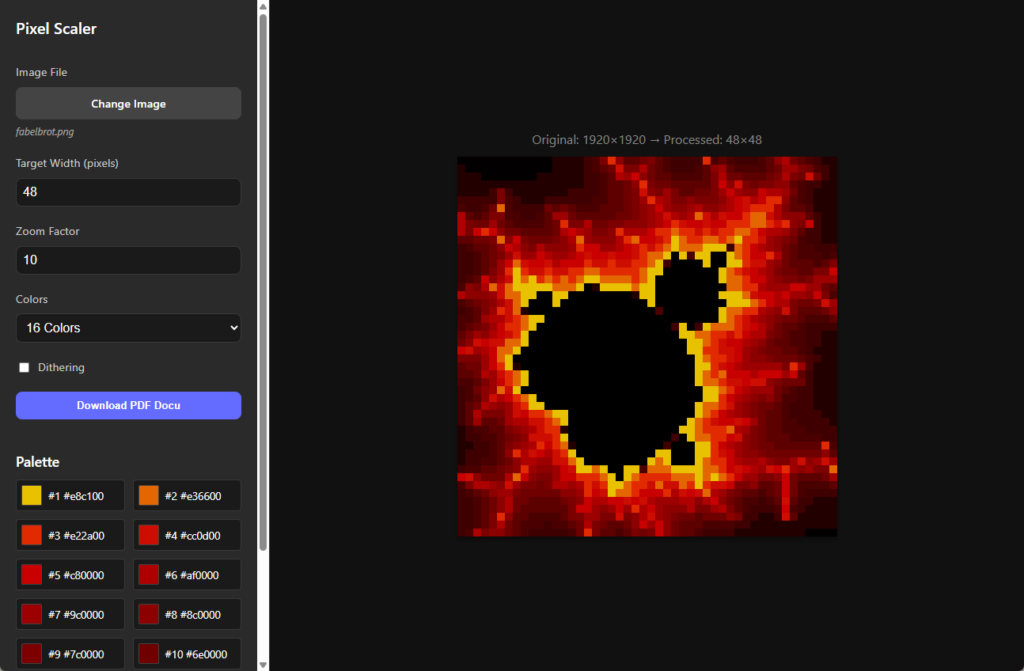Click palette swatch #5 c80000
1024x671 pixels.
[32, 575]
